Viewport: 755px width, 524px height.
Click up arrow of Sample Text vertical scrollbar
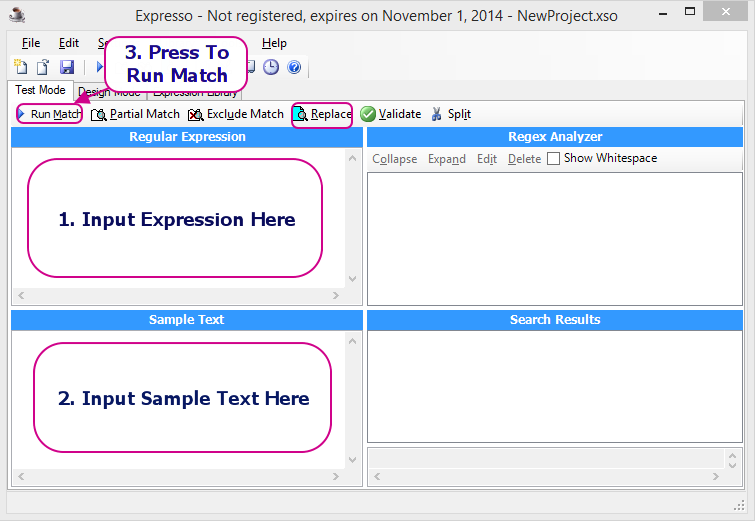pos(352,341)
